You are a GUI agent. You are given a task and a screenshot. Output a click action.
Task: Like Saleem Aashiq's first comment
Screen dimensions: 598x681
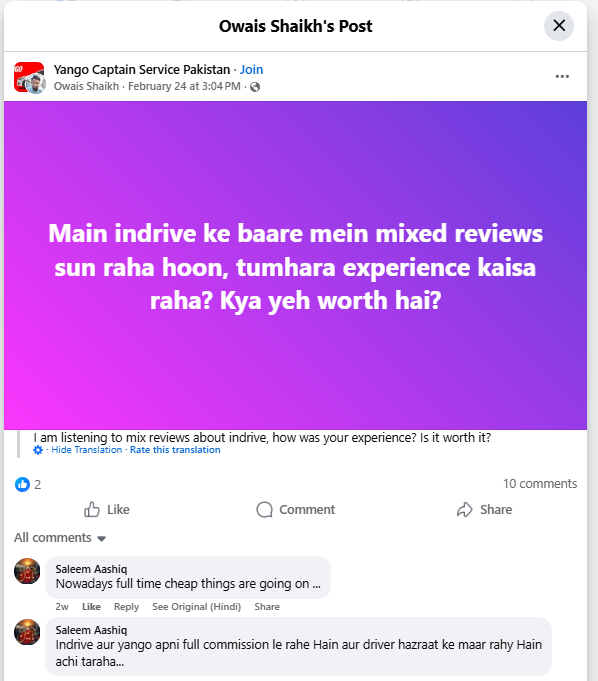click(x=91, y=607)
